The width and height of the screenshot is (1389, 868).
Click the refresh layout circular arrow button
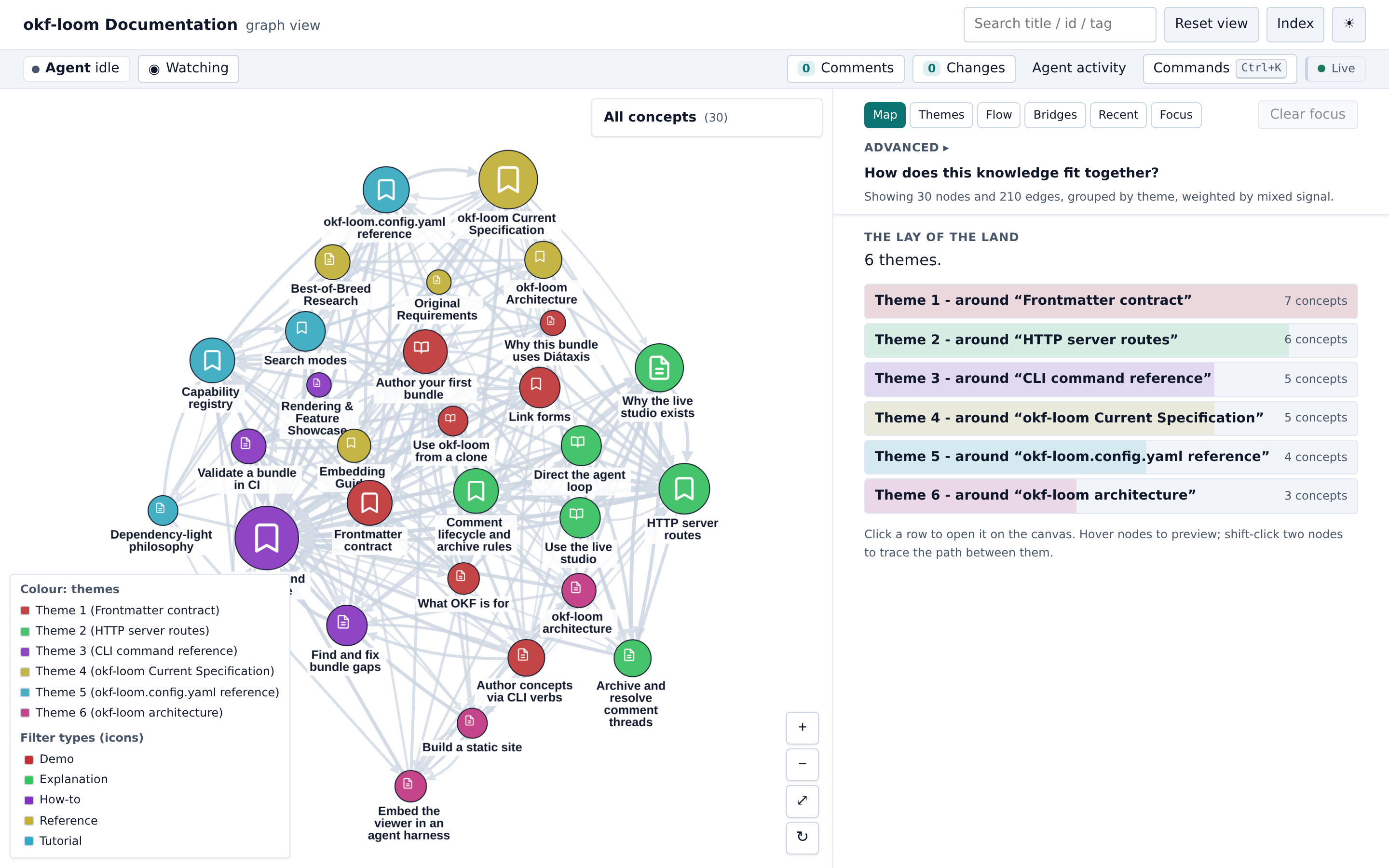tap(802, 838)
